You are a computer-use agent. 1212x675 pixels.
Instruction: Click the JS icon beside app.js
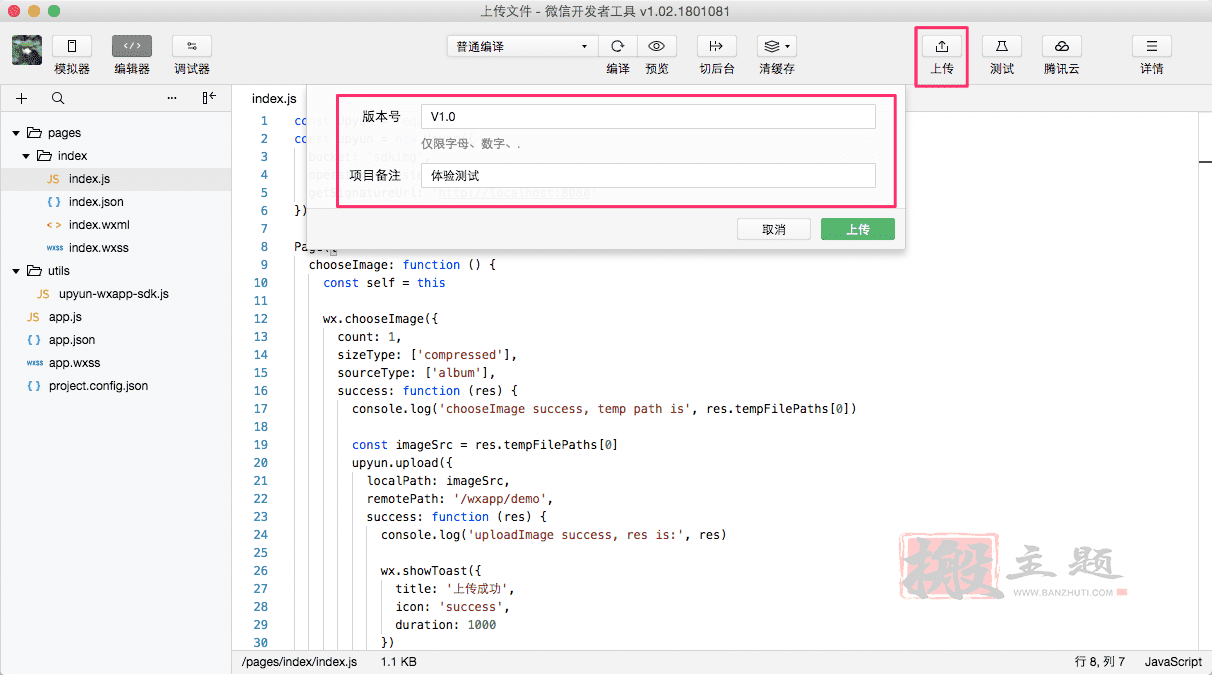(34, 317)
